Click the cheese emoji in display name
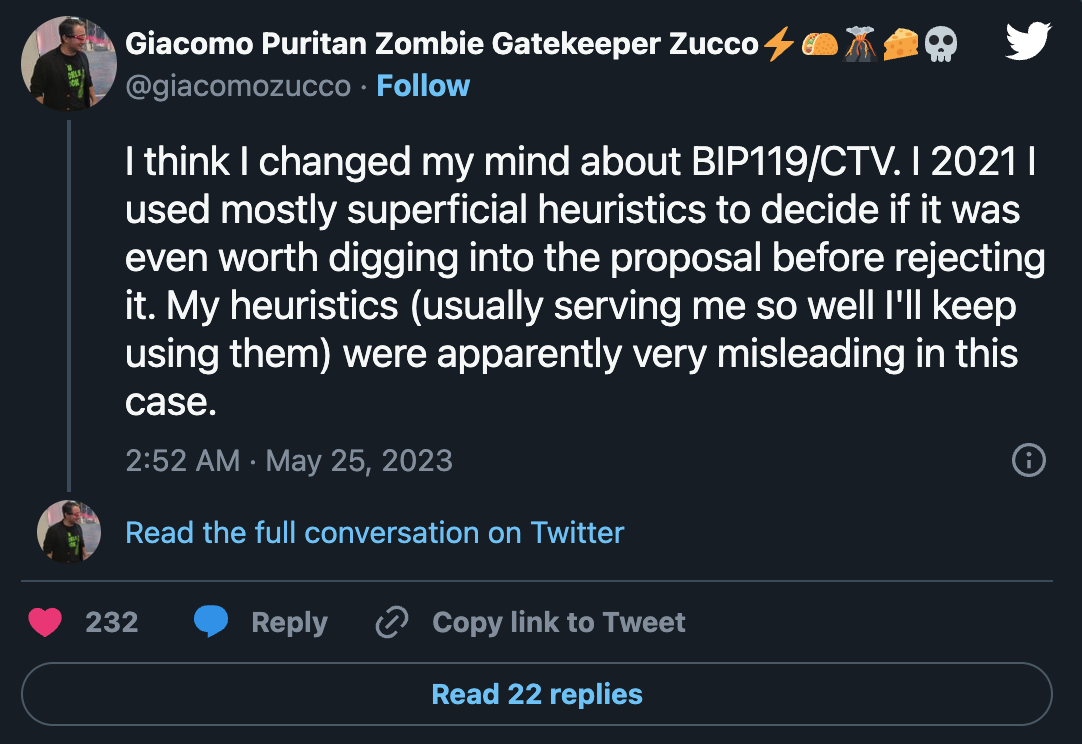This screenshot has width=1082, height=744. pyautogui.click(x=900, y=44)
